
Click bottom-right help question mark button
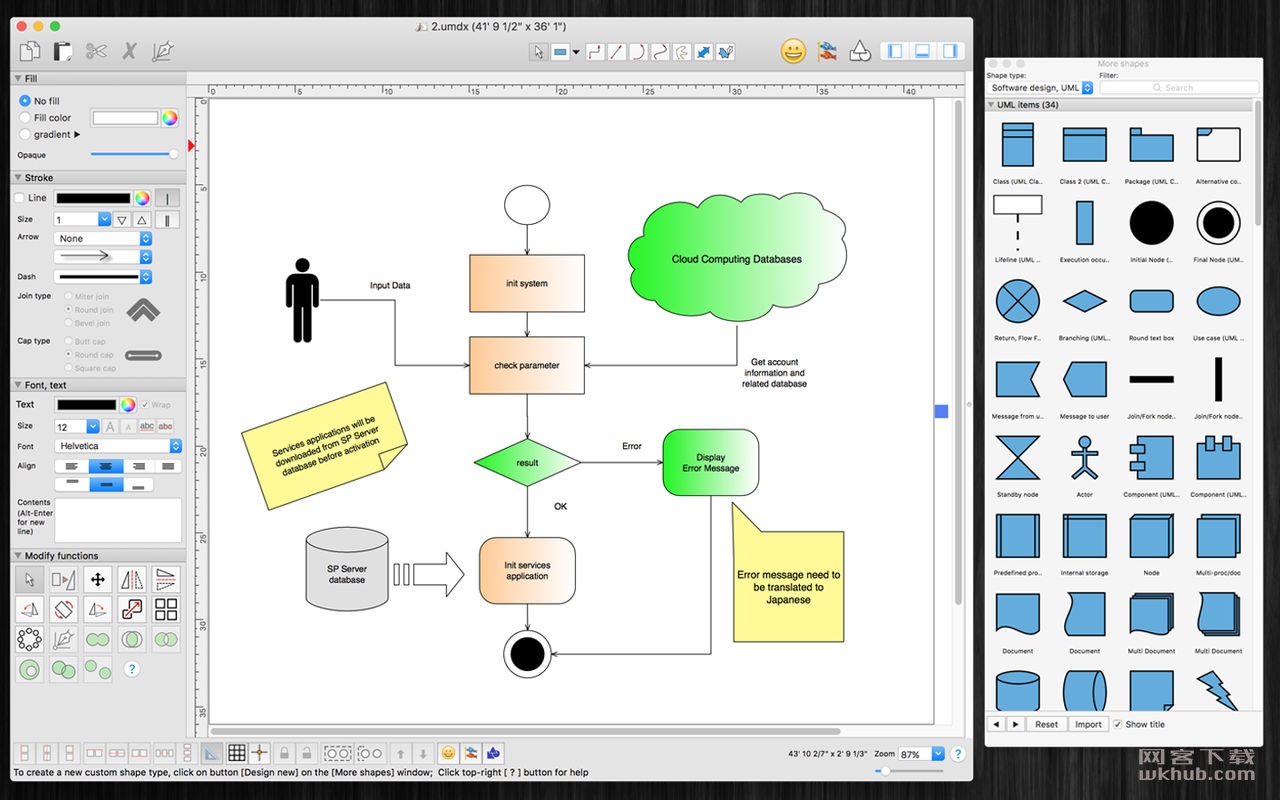coord(957,754)
